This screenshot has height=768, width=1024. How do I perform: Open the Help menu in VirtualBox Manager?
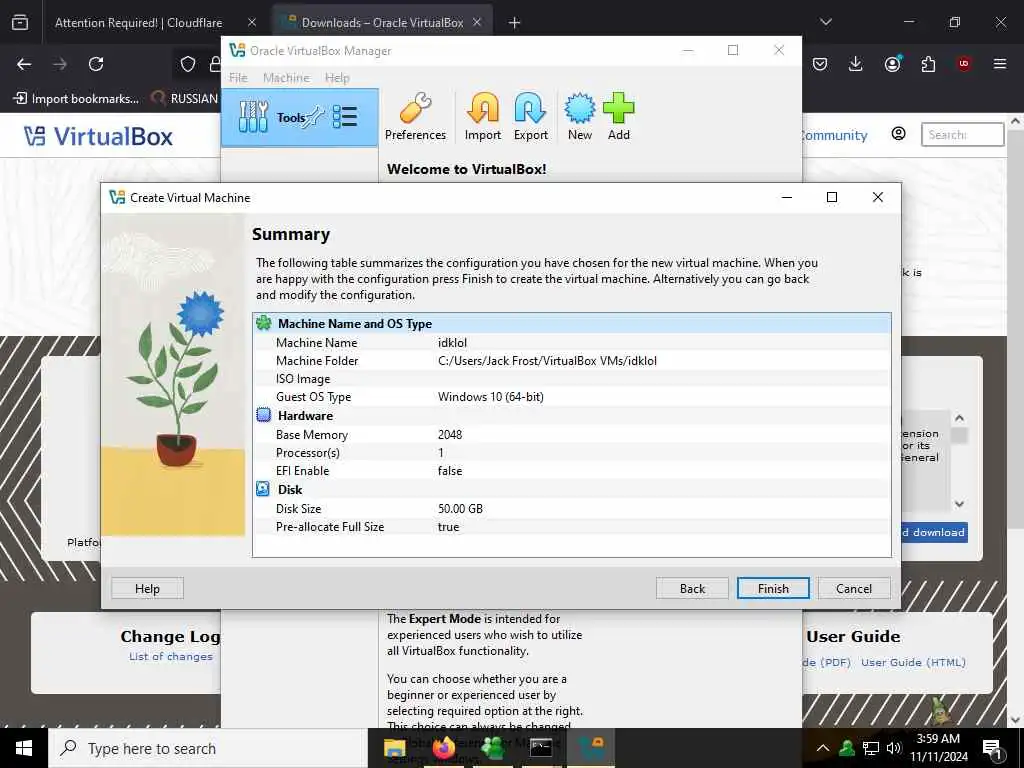coord(337,78)
